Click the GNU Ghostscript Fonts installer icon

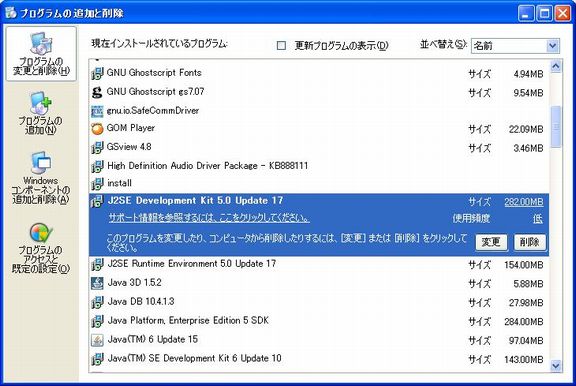tap(97, 73)
